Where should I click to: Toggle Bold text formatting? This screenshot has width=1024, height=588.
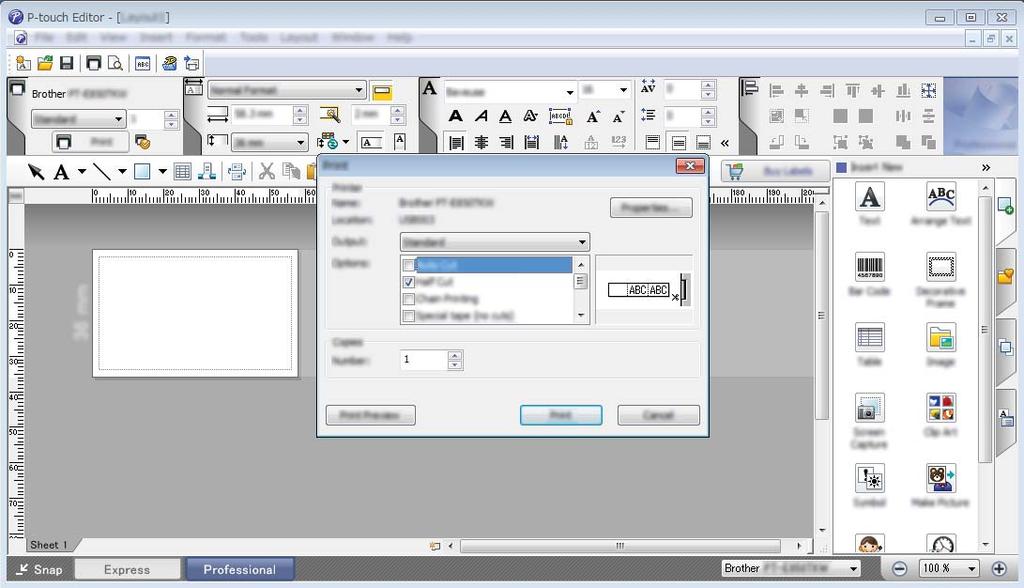tap(456, 116)
